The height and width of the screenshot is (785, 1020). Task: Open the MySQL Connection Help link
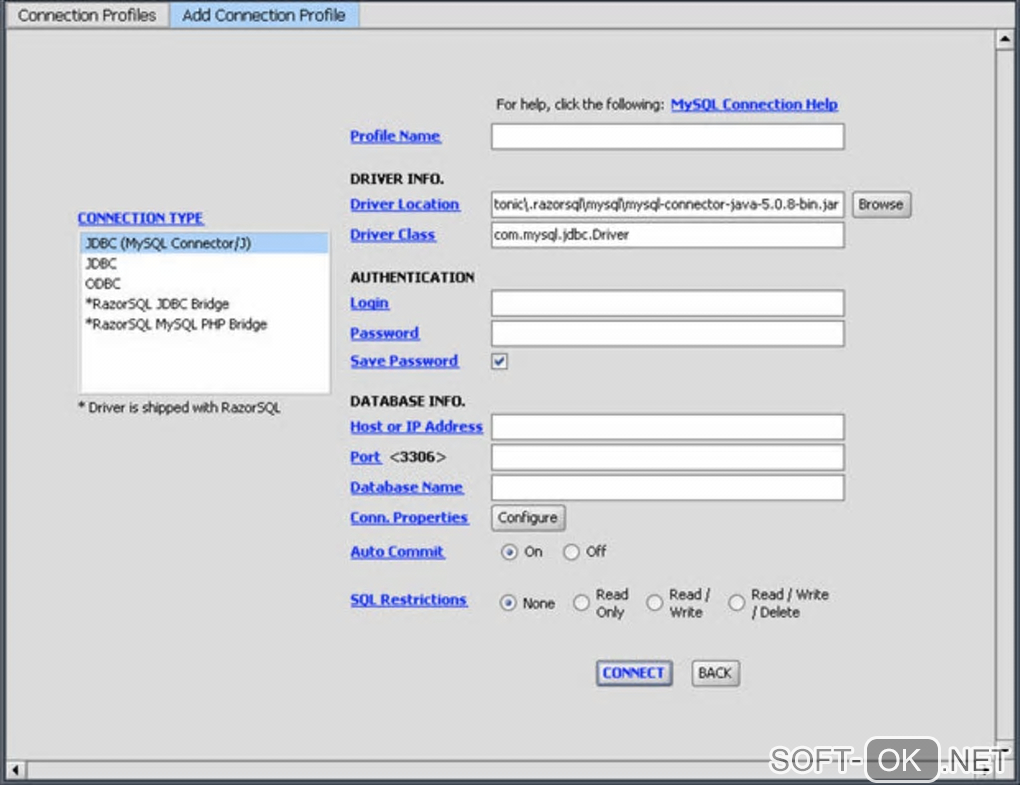click(x=754, y=105)
